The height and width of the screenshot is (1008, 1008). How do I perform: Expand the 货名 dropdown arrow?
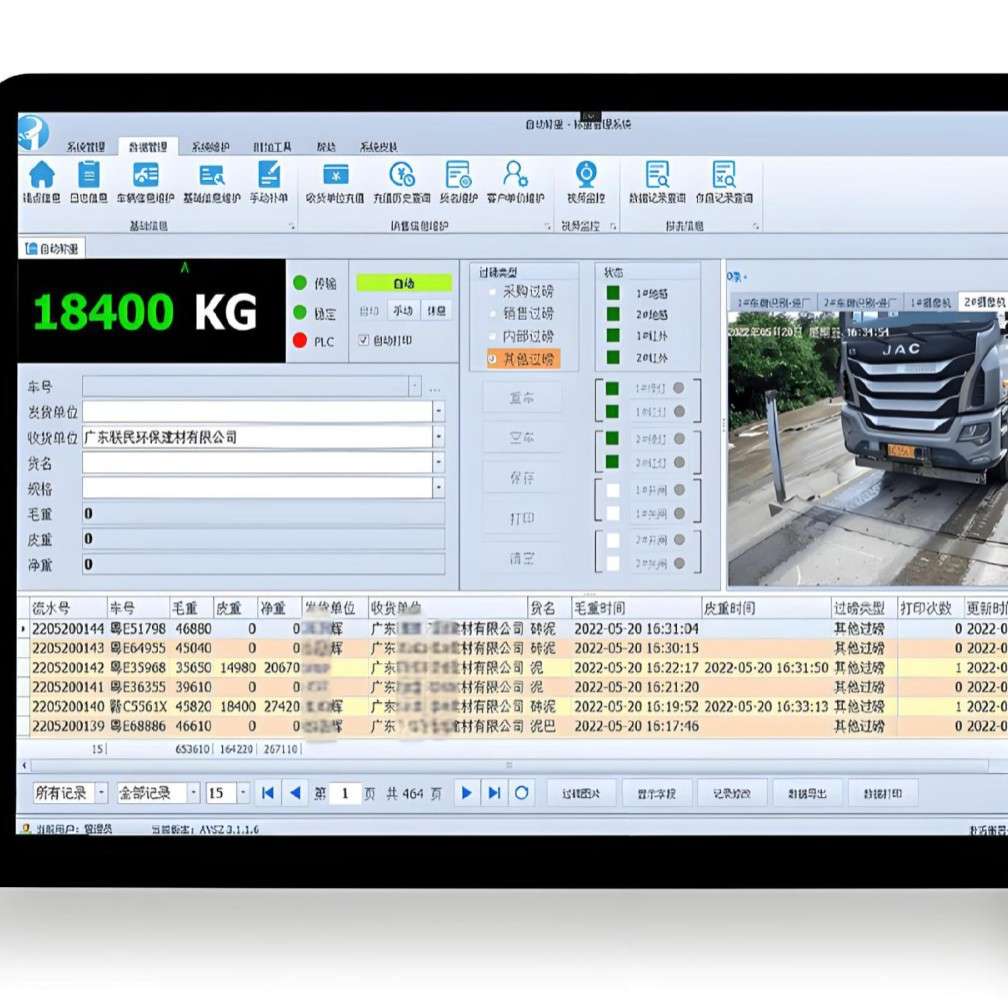coord(438,462)
